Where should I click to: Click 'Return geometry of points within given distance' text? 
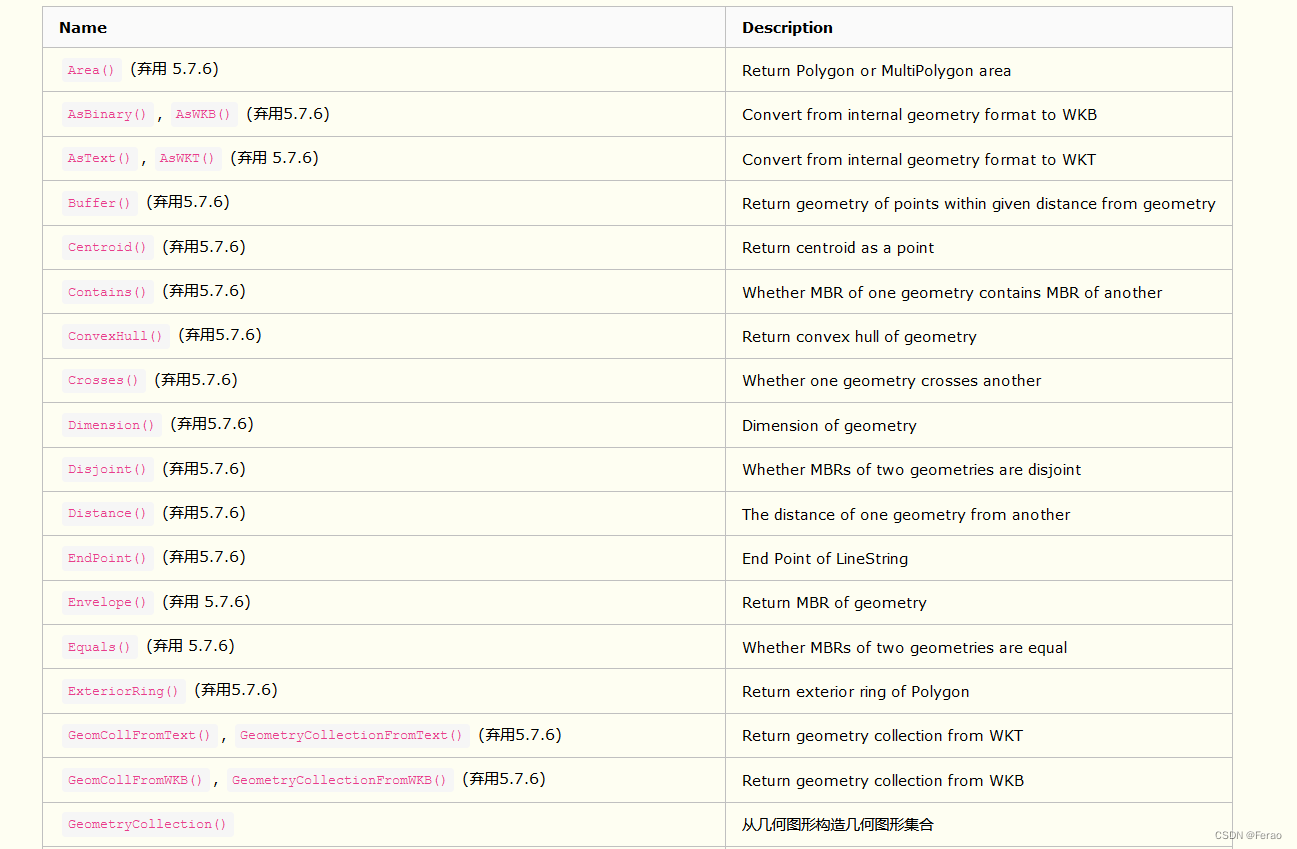(979, 204)
